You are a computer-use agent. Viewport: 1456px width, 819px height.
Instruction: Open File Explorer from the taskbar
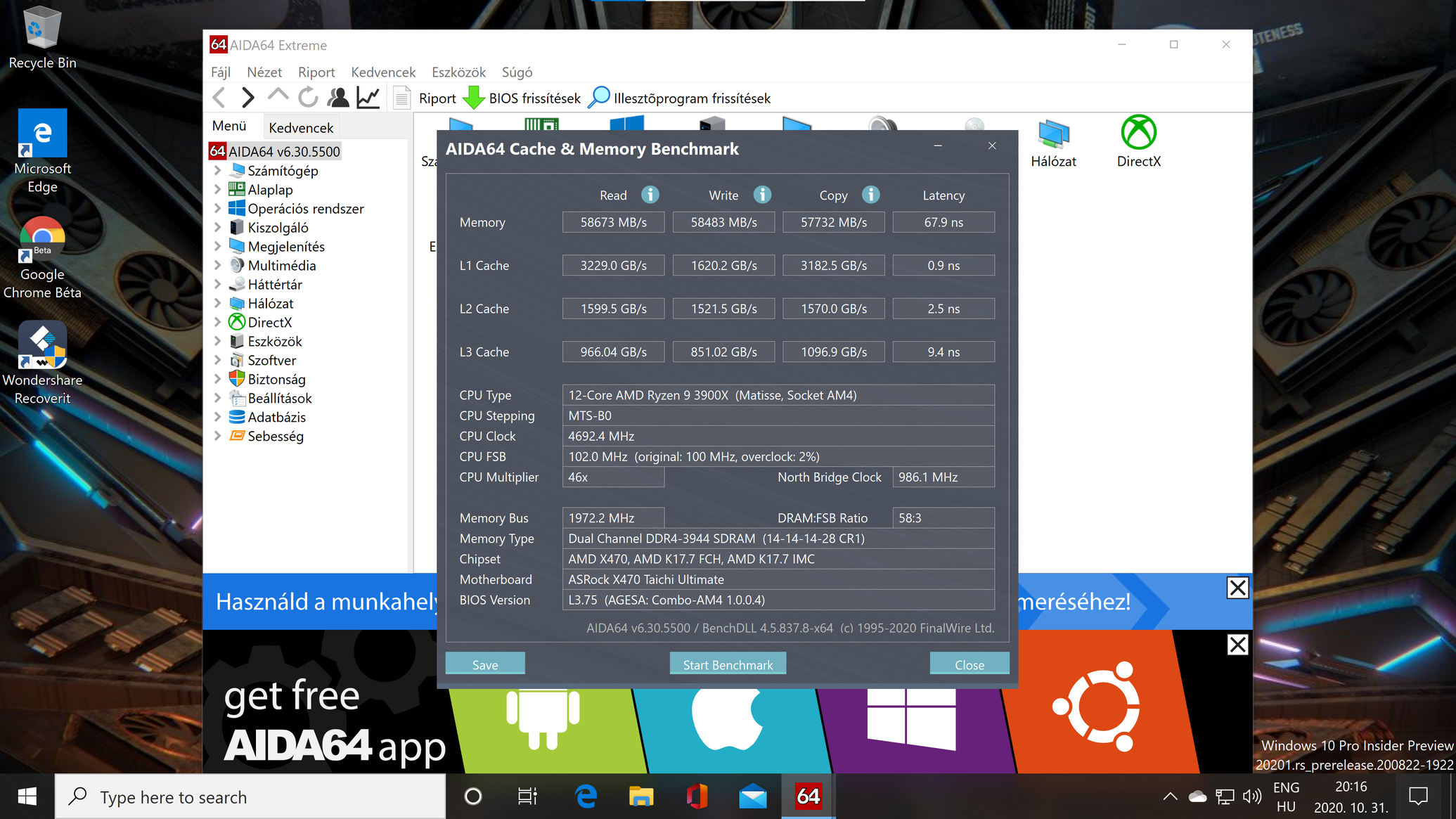[x=640, y=797]
